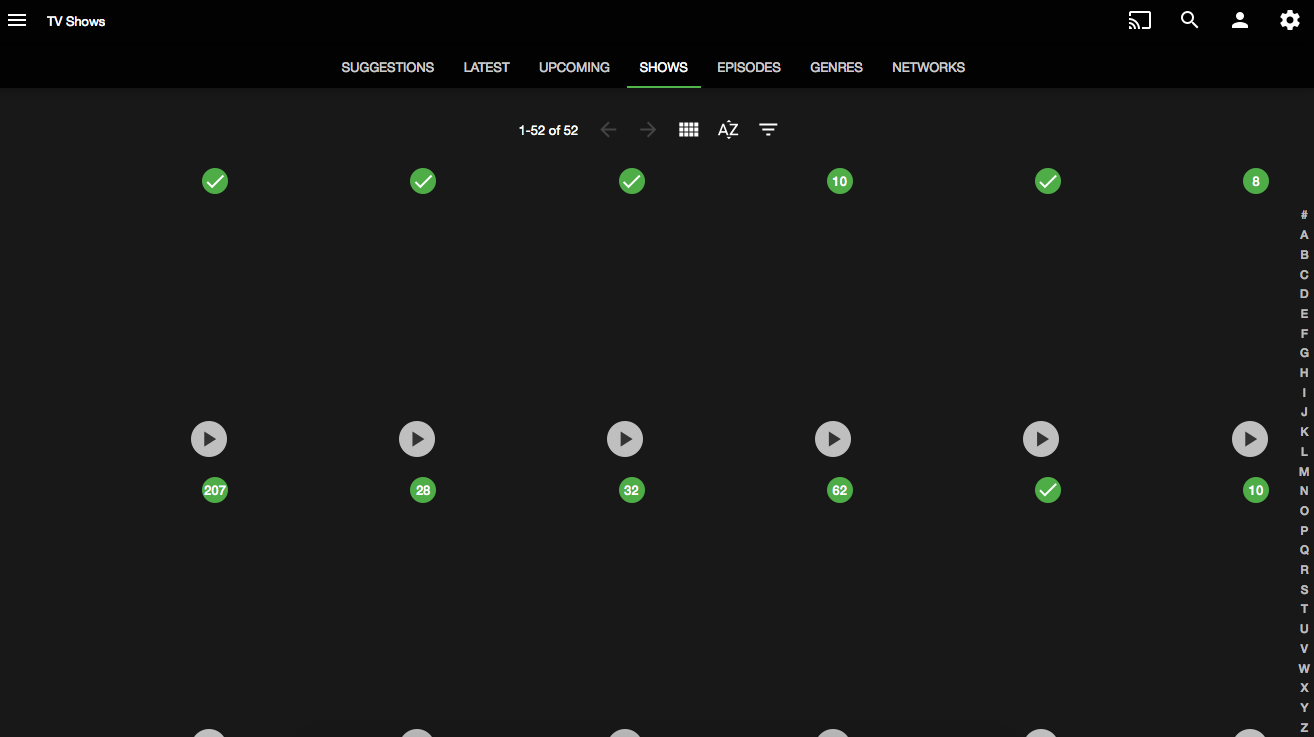Choose letter T from the alphabet index
This screenshot has width=1314, height=737.
(x=1304, y=609)
